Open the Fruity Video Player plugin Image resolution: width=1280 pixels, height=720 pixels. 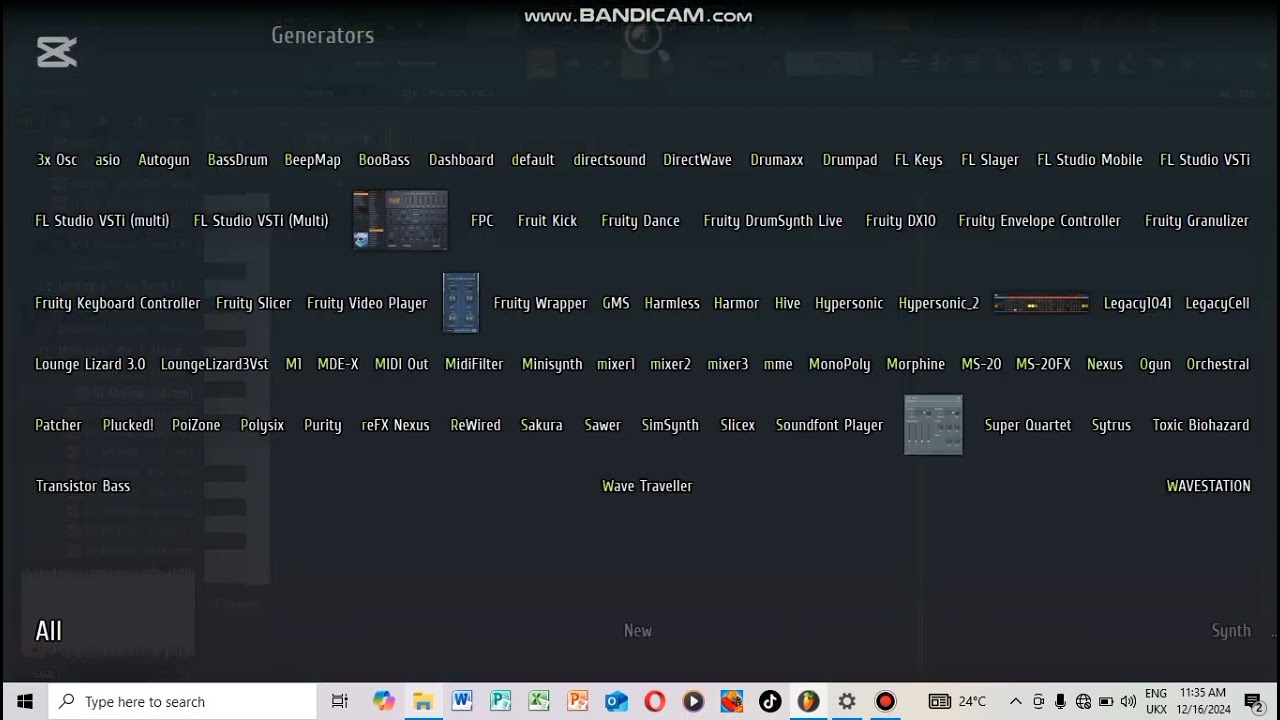point(367,303)
